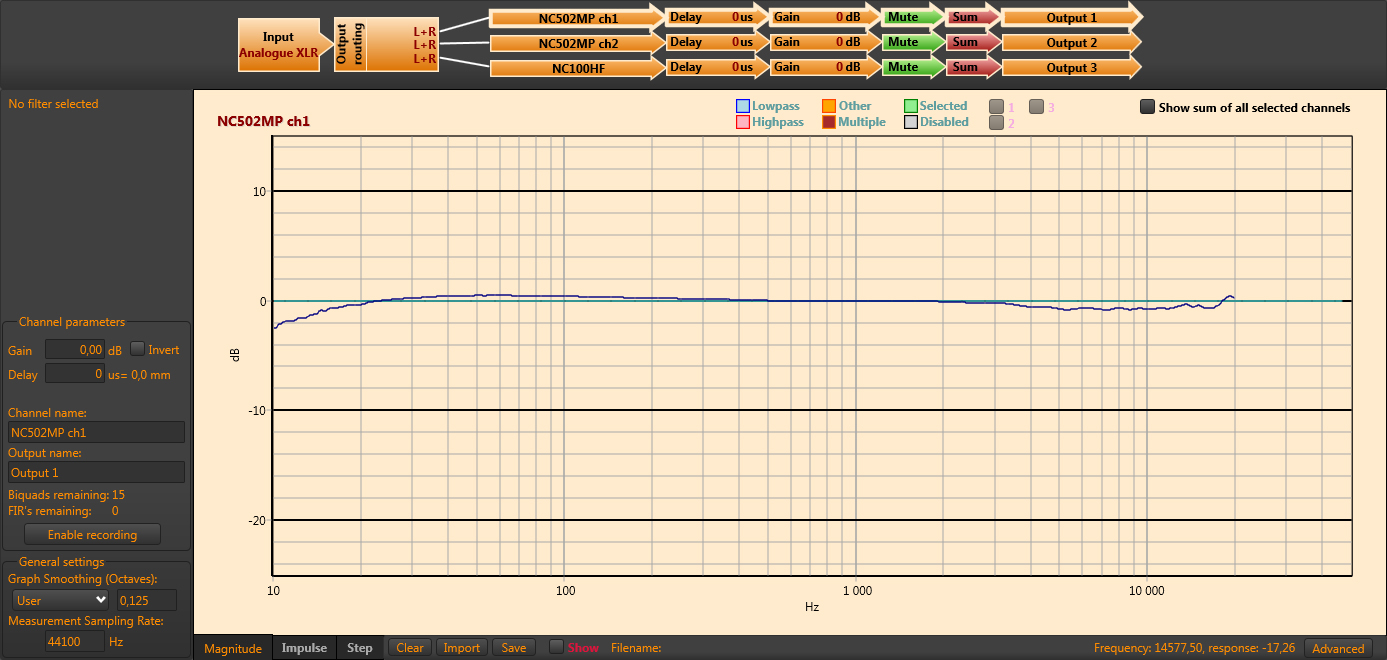Toggle the Invert checkbox
The image size is (1387, 660).
pyautogui.click(x=138, y=349)
